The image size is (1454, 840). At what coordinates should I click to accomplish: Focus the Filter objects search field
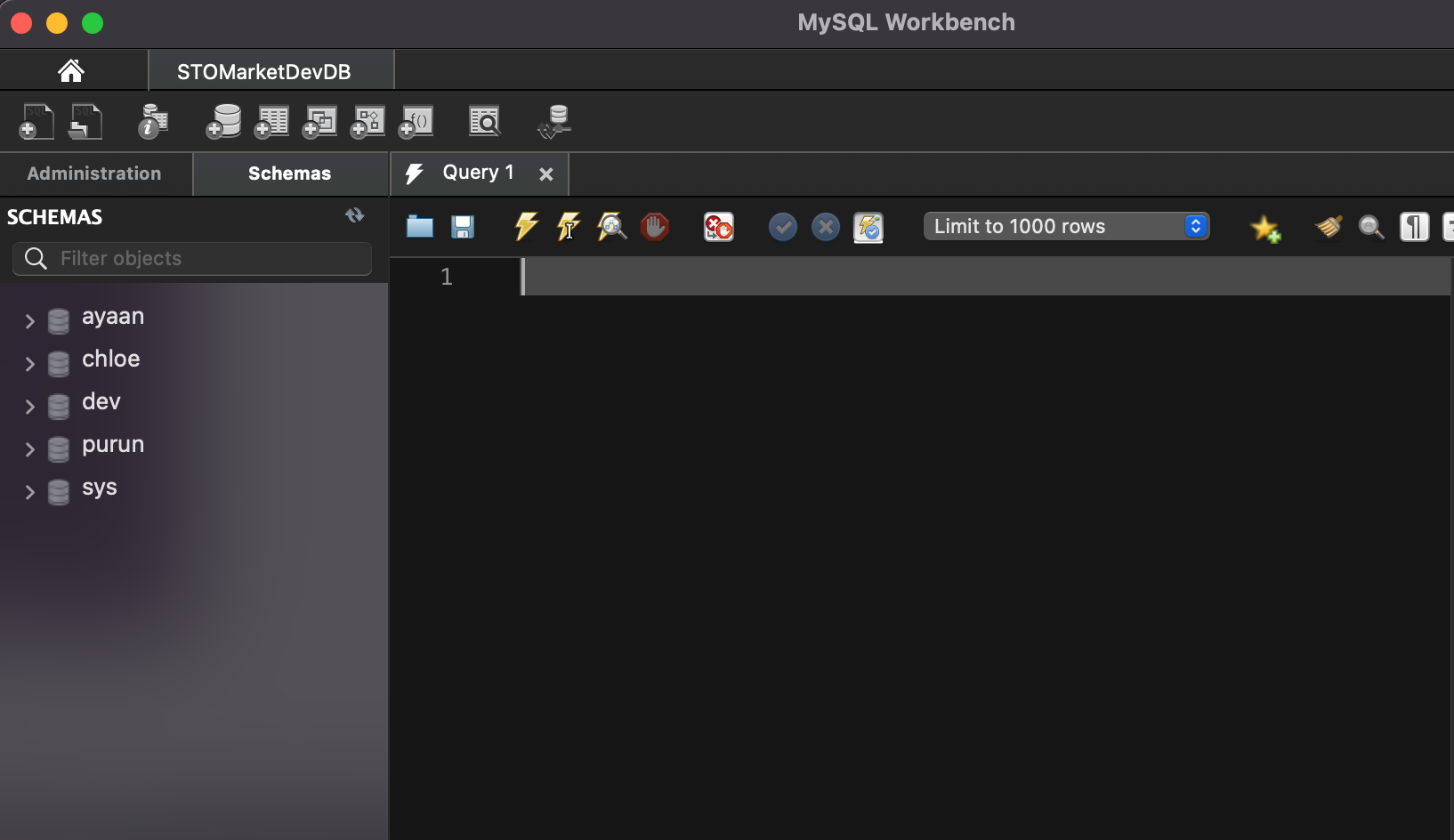(x=192, y=258)
